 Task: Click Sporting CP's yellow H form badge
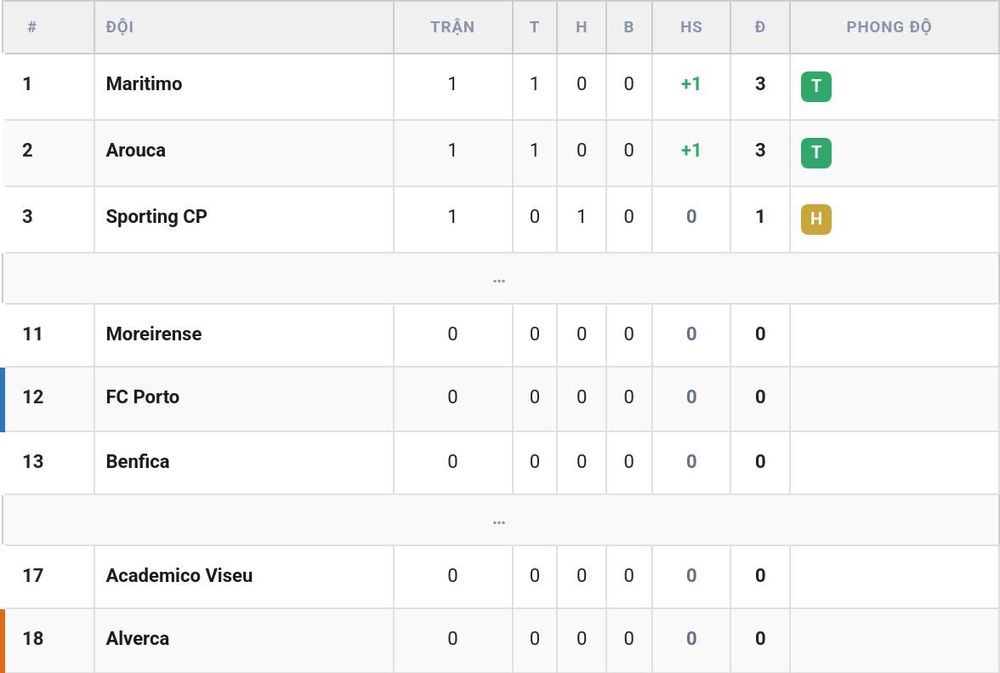click(816, 219)
